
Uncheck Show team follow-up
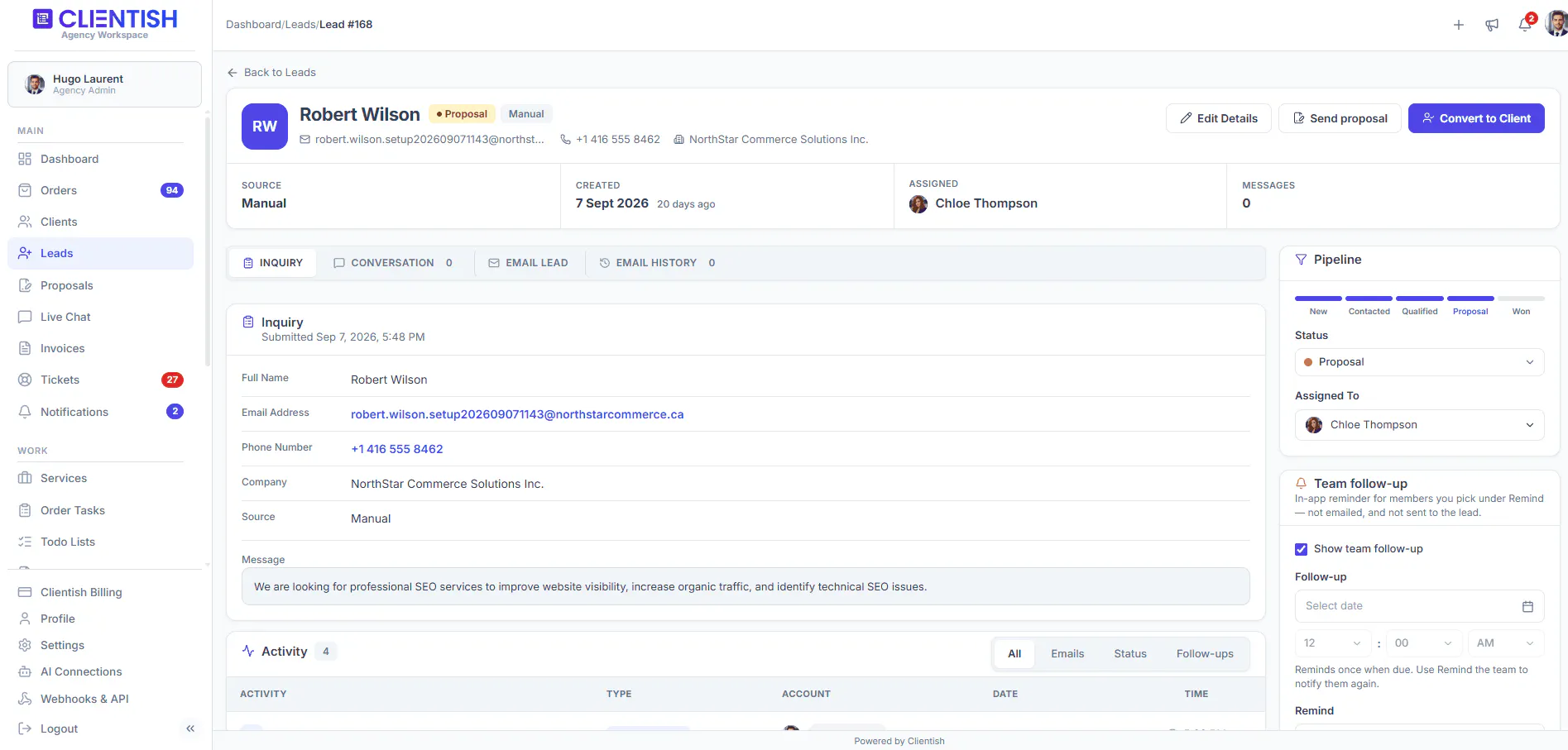[x=1301, y=549]
